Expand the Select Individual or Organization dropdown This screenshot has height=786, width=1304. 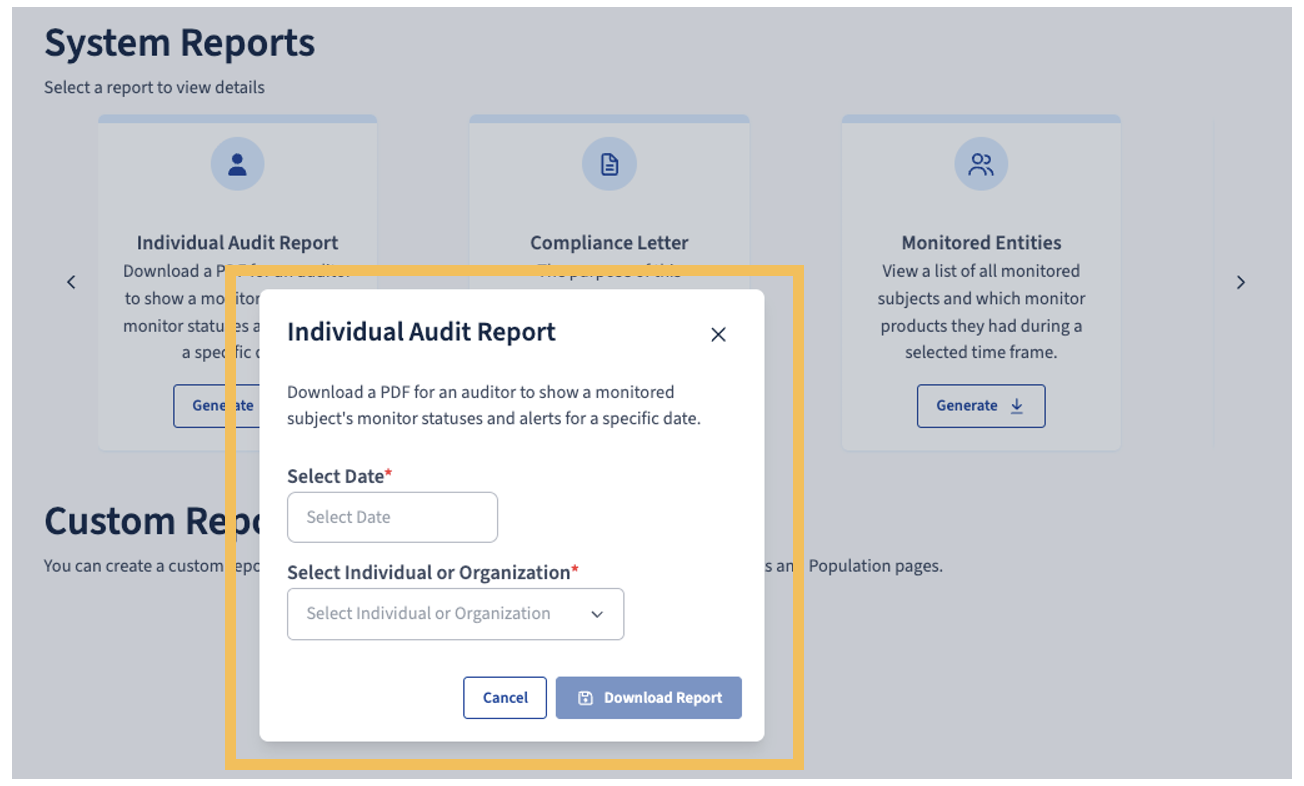(x=455, y=614)
